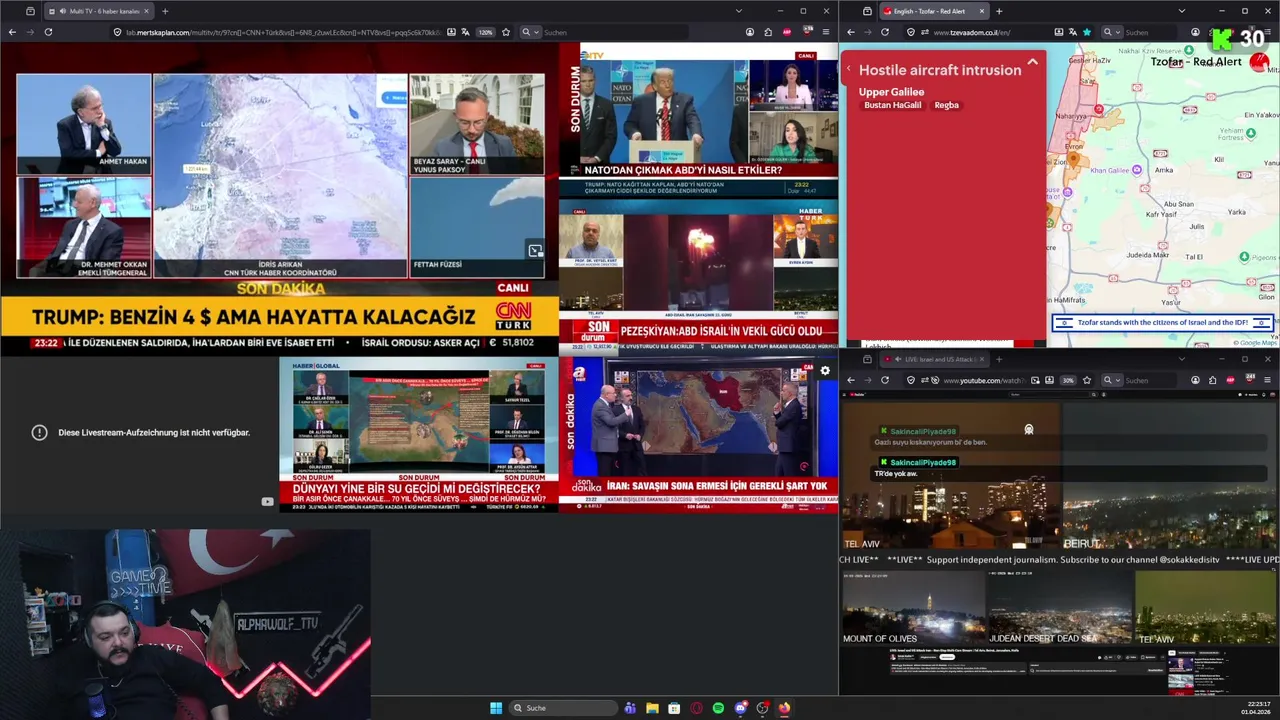Click the blue bookmark star on Tzofar page
The width and height of the screenshot is (1280, 720).
pos(1087,32)
